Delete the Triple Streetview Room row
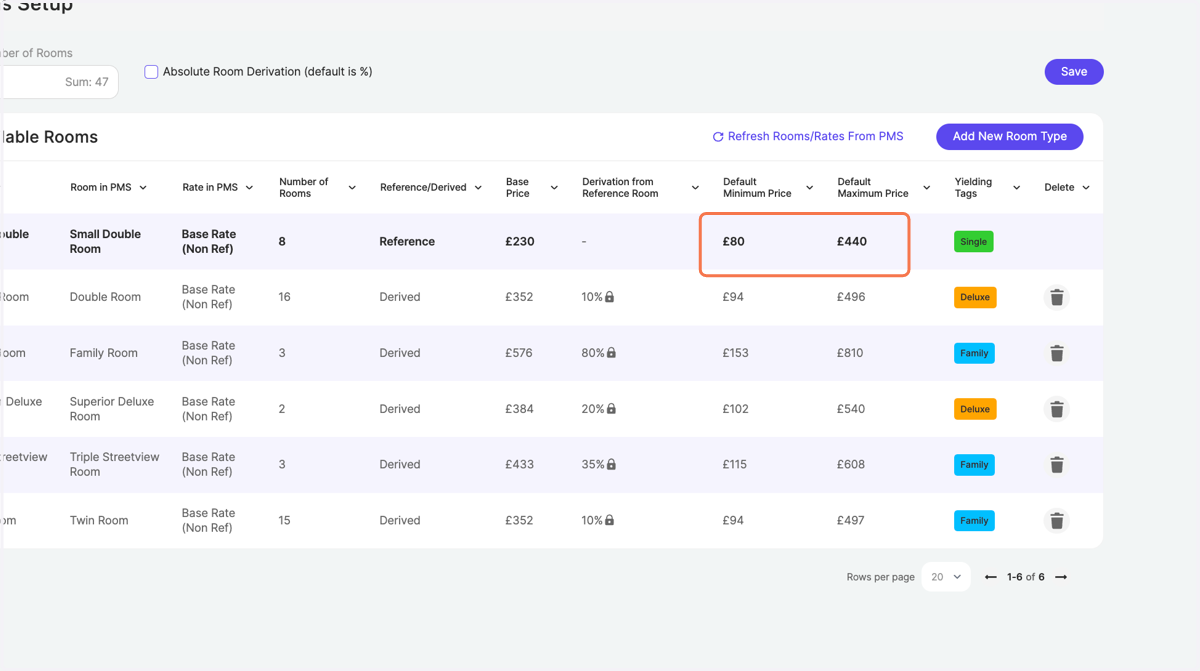This screenshot has width=1200, height=671. 1056,465
